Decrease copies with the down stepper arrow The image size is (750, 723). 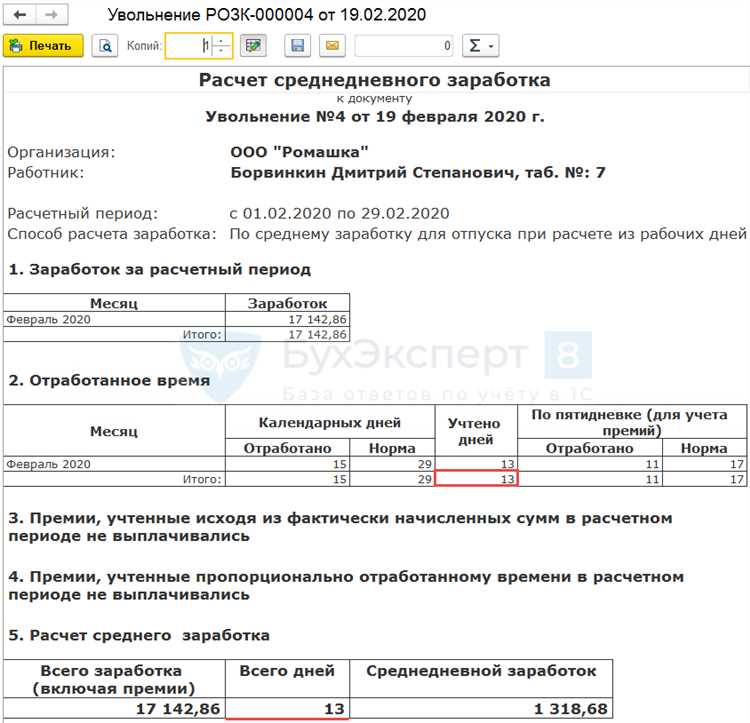[x=221, y=52]
